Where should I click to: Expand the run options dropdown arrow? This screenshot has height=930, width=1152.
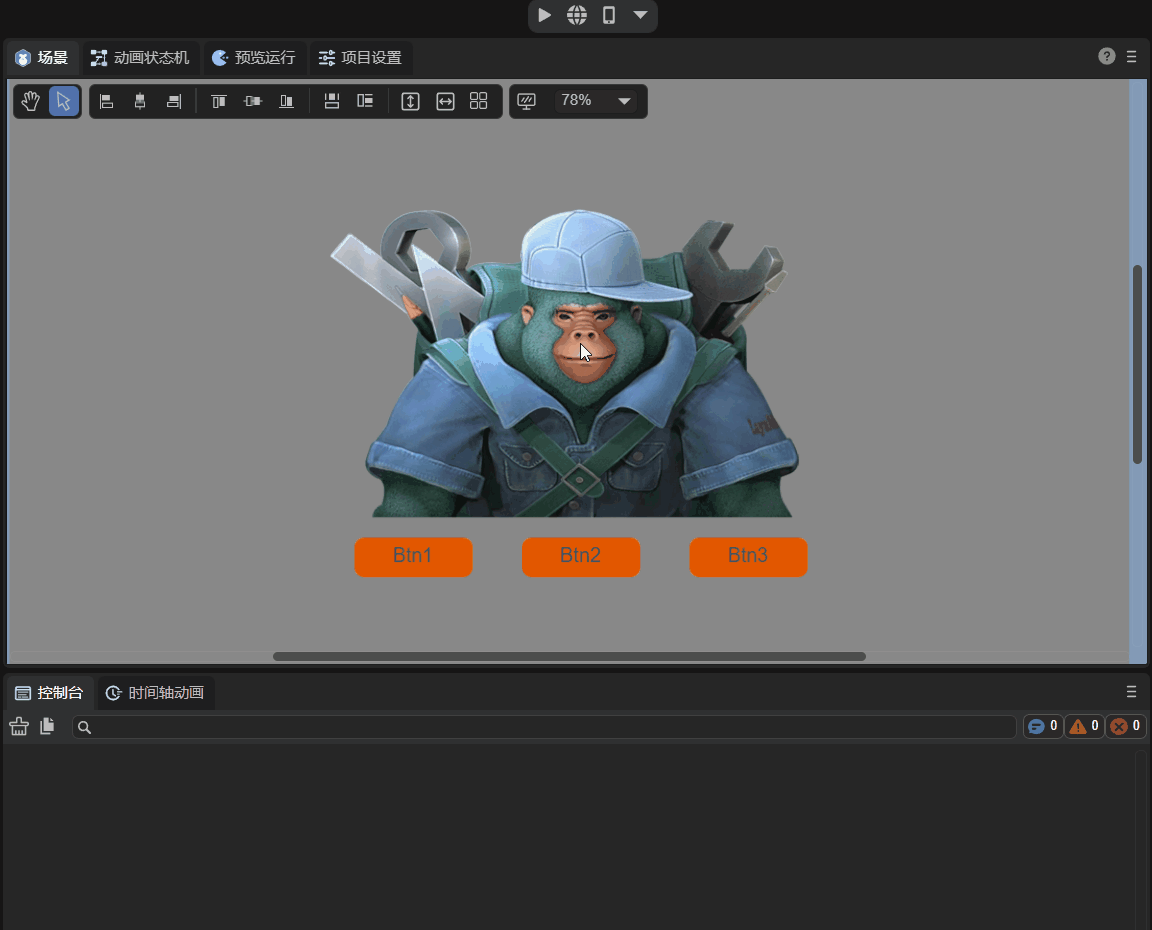(640, 15)
